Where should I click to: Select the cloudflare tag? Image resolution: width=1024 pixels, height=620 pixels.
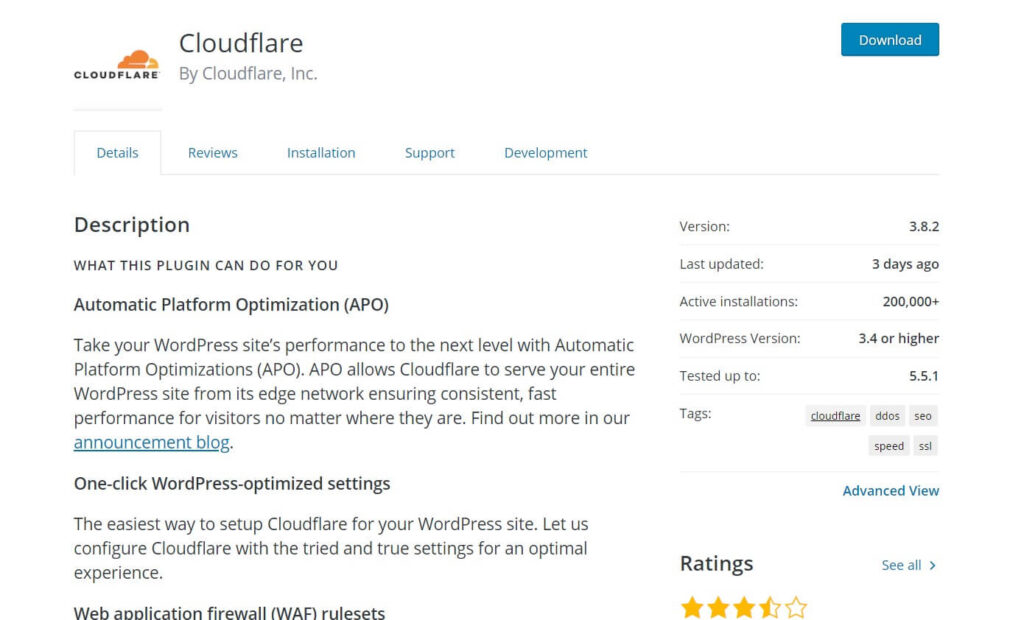835,415
